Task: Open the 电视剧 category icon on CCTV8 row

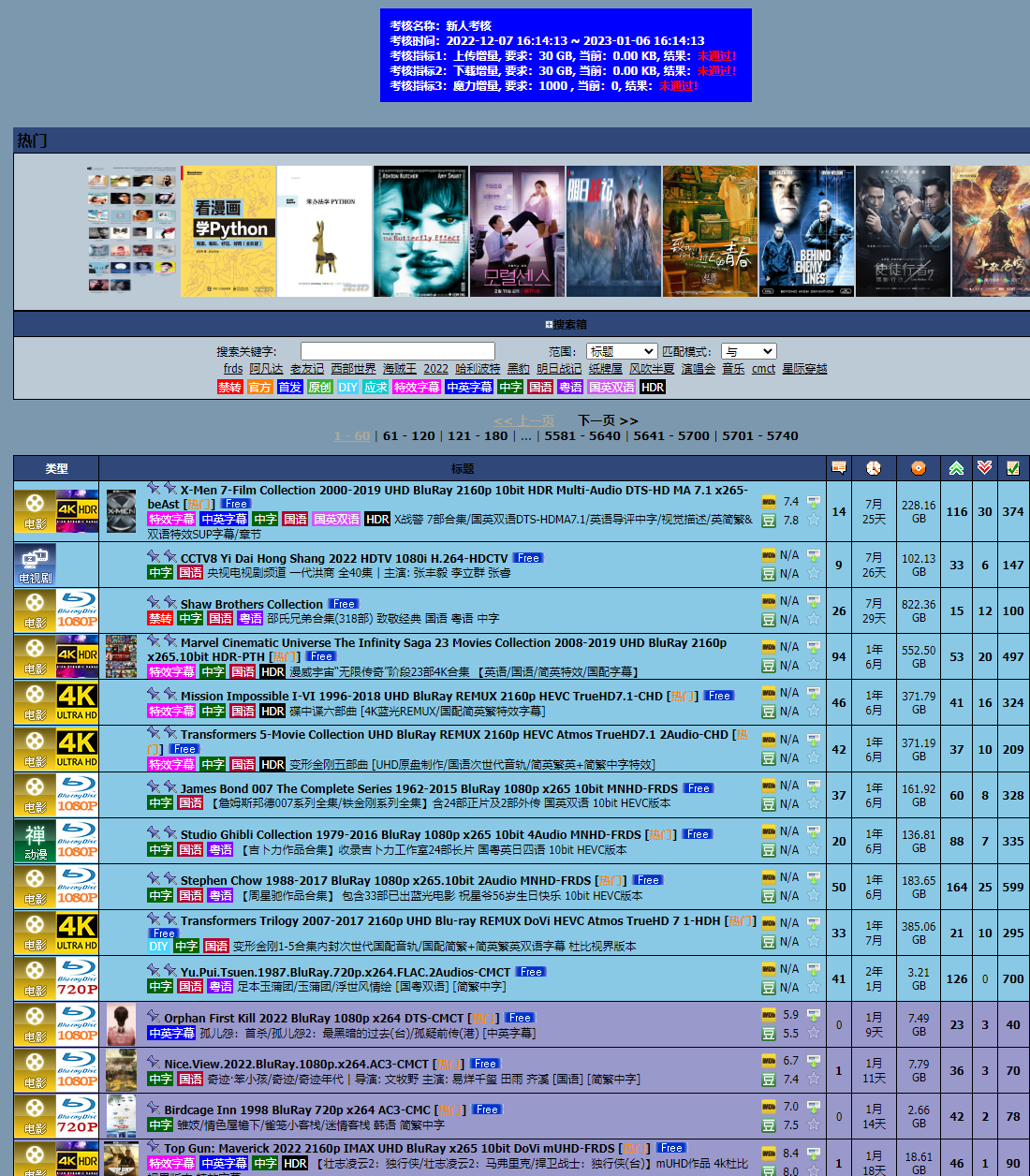Action: click(x=35, y=565)
